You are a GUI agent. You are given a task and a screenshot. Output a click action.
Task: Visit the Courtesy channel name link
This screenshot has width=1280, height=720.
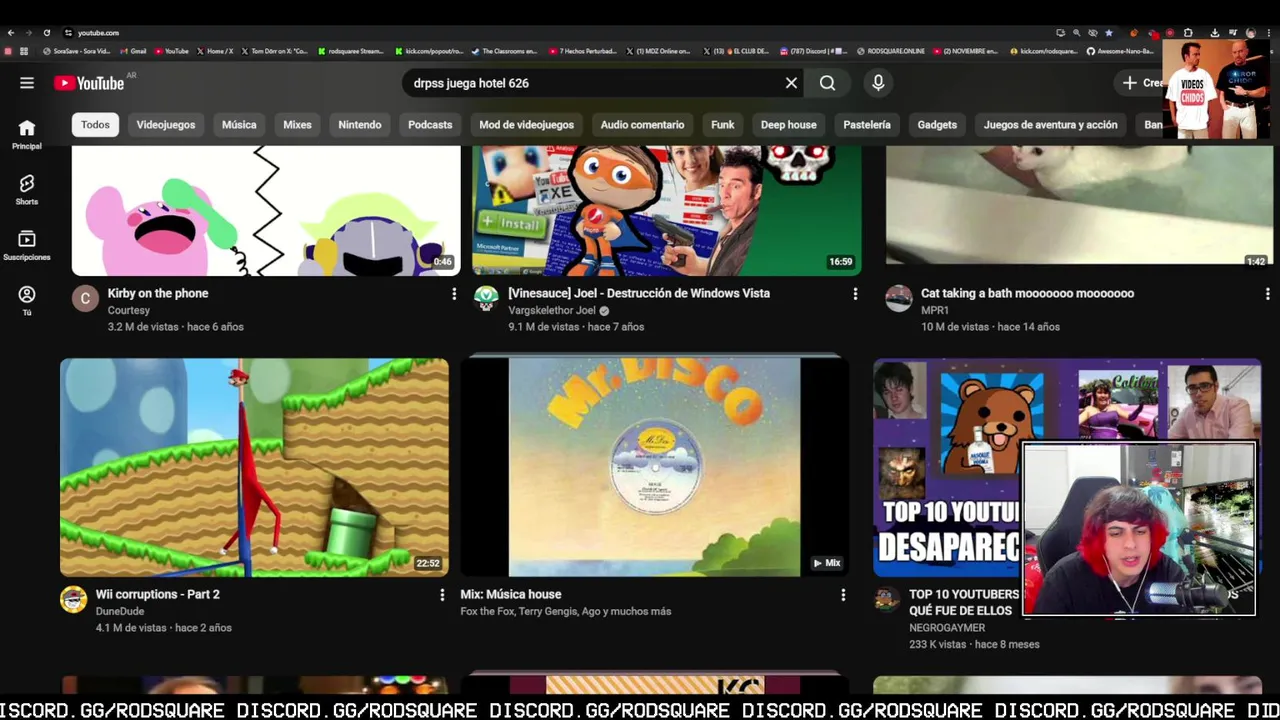point(128,310)
